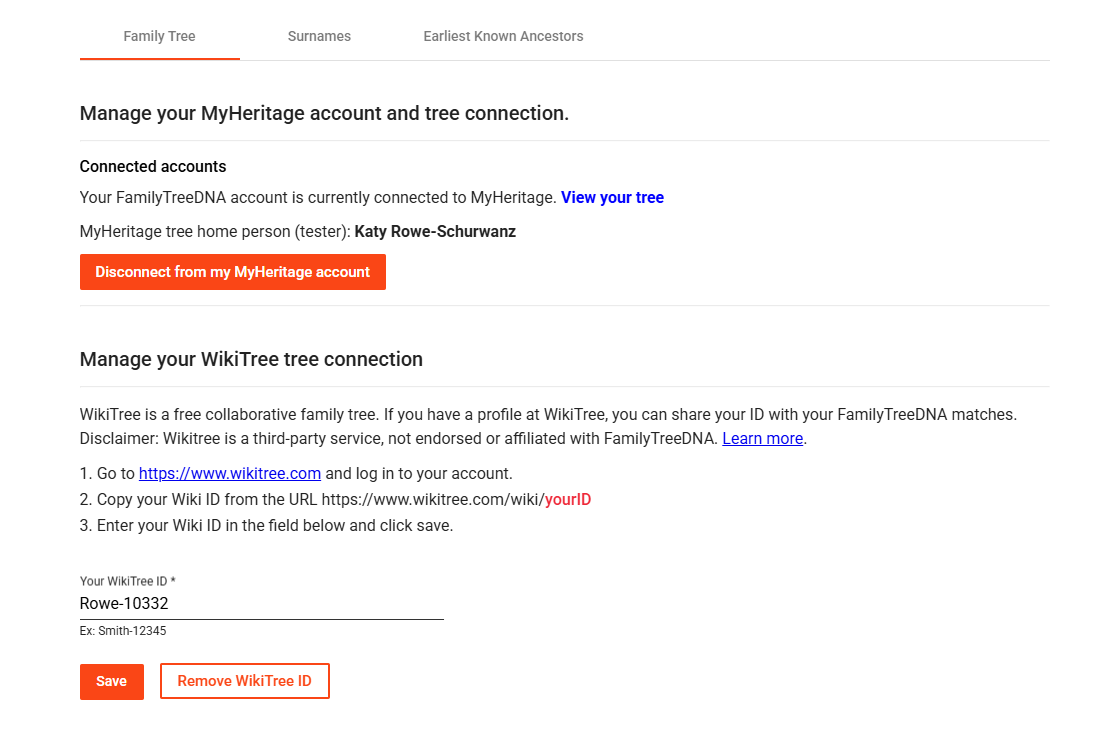Follow the Learn more link
Image resolution: width=1108 pixels, height=751 pixels.
click(x=762, y=439)
